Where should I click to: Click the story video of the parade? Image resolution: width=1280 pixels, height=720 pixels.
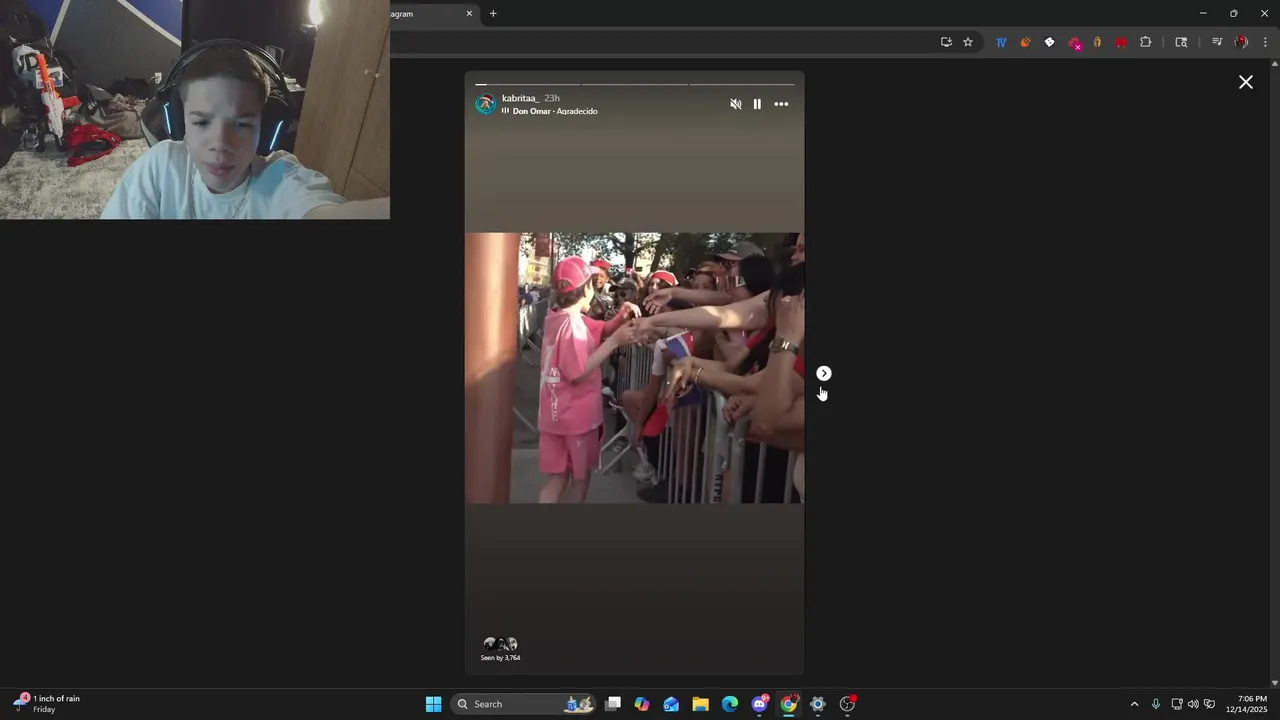point(634,368)
